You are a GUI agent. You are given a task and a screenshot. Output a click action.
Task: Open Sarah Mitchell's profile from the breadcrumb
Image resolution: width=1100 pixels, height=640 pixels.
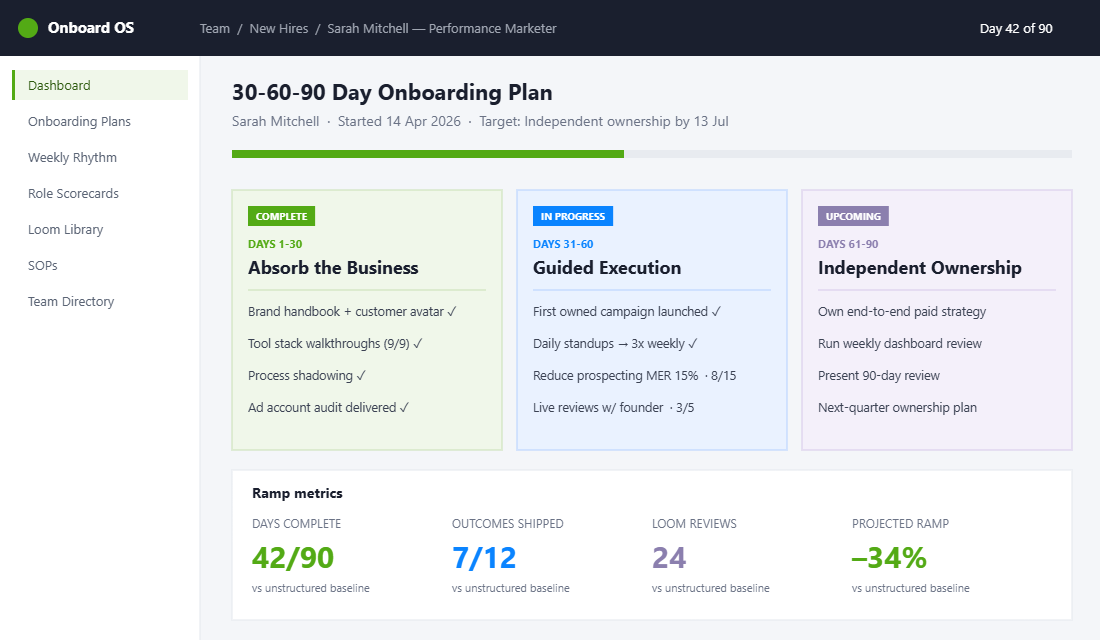pos(441,28)
